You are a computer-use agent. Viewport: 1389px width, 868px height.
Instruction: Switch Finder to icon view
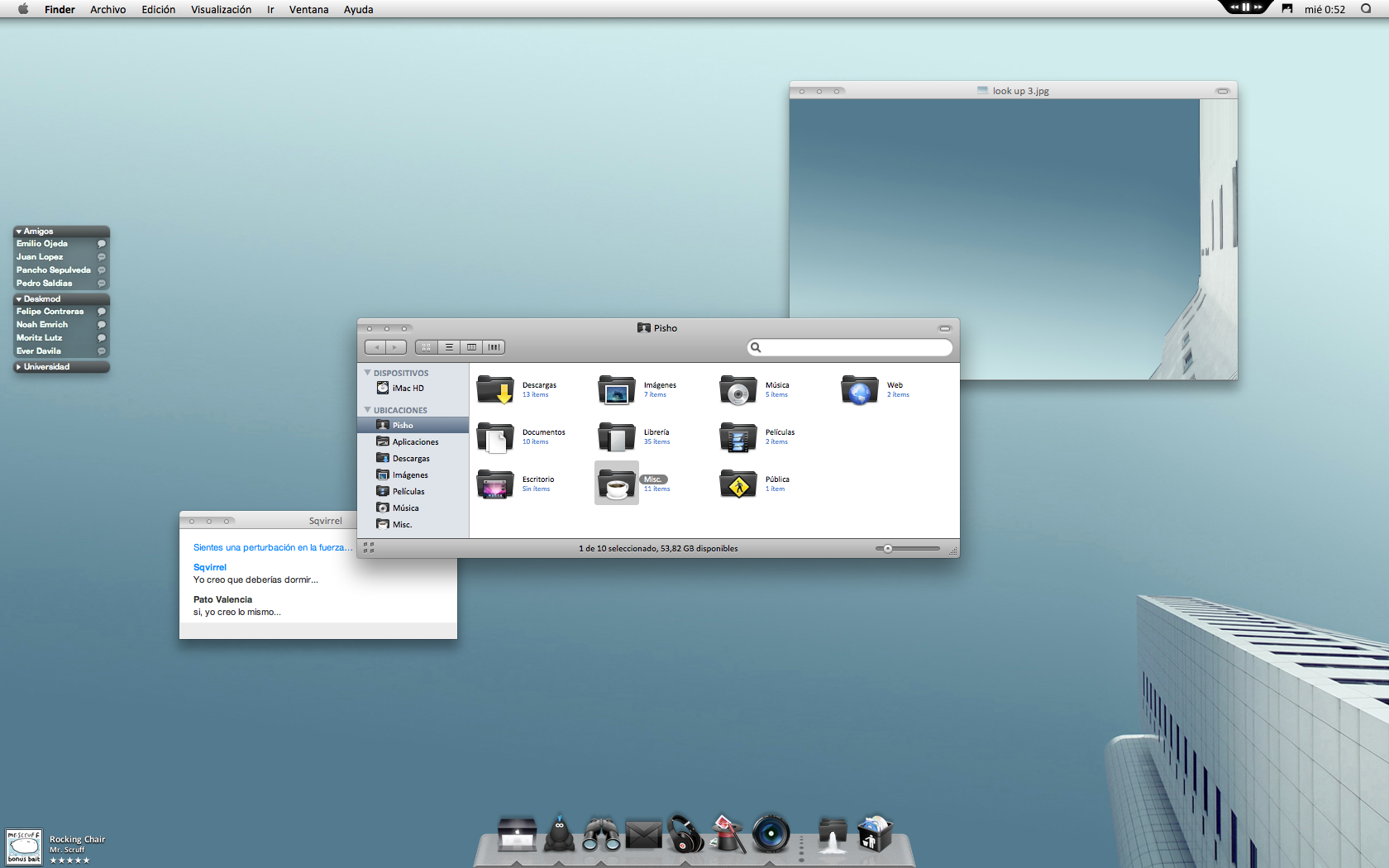427,347
